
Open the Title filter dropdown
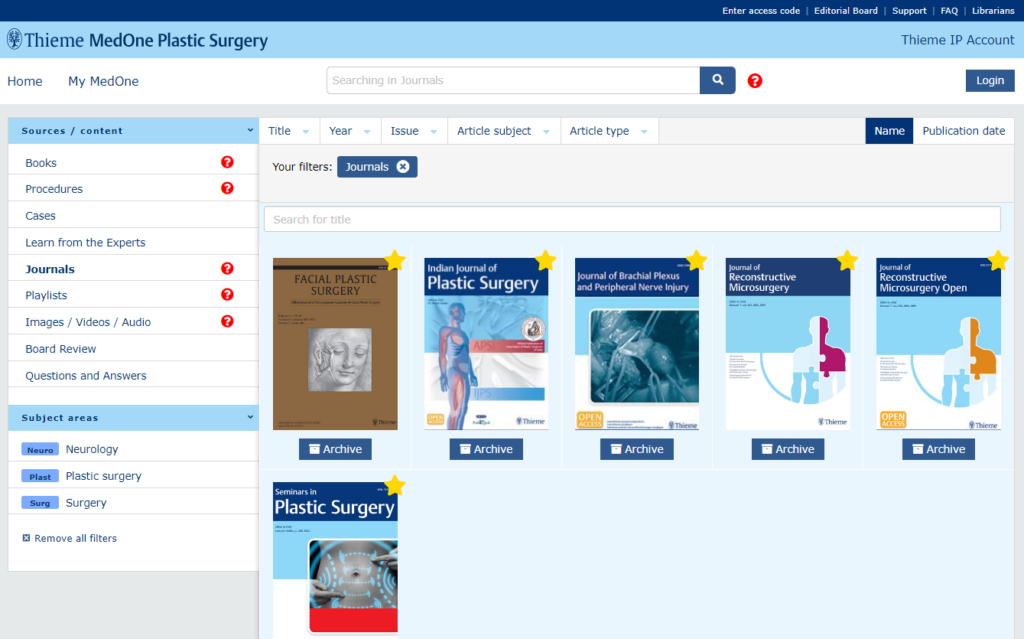289,131
